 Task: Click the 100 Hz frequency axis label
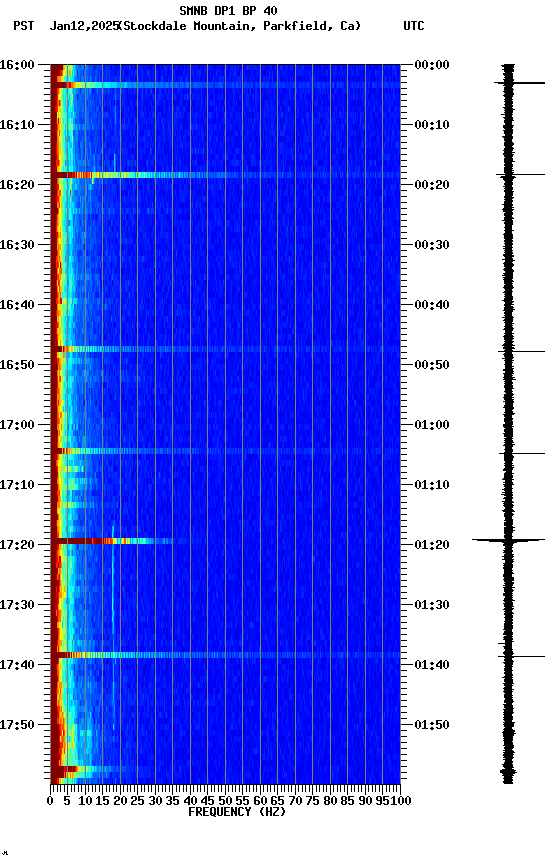coord(402,801)
